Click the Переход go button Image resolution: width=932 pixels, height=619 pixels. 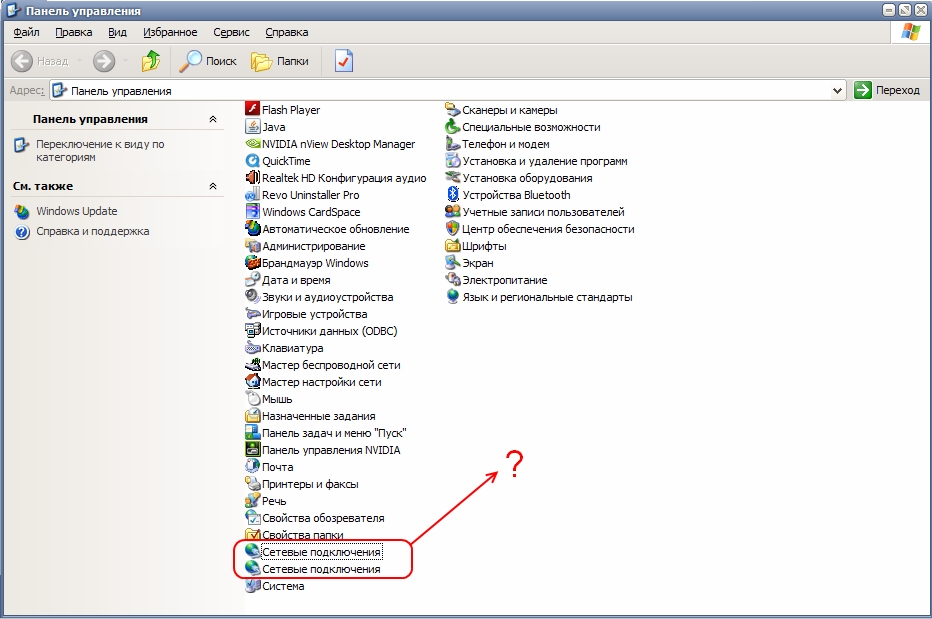pyautogui.click(x=887, y=90)
